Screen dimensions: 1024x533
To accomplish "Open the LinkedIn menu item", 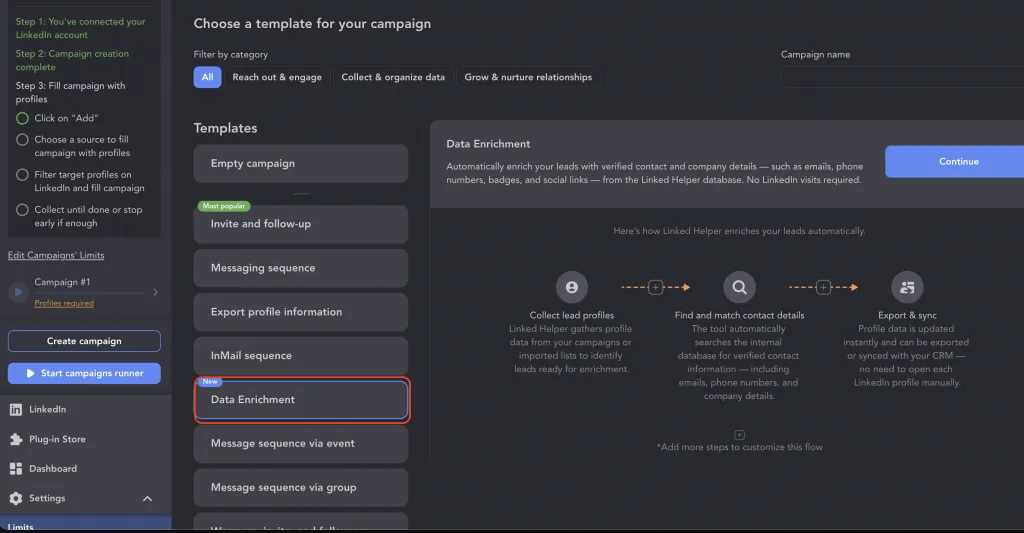I will 85,410.
